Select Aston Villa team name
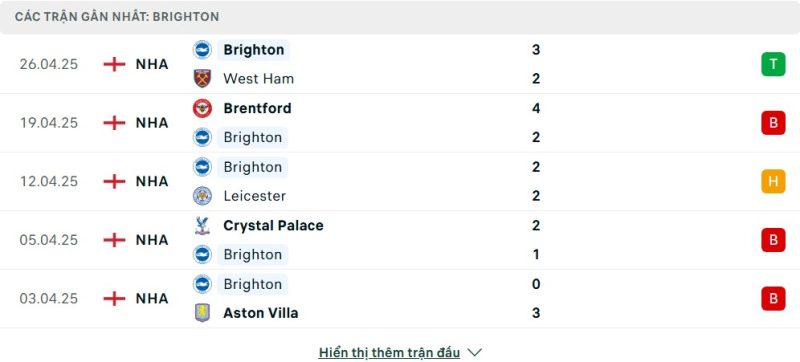Image resolution: width=800 pixels, height=362 pixels. pyautogui.click(x=261, y=313)
